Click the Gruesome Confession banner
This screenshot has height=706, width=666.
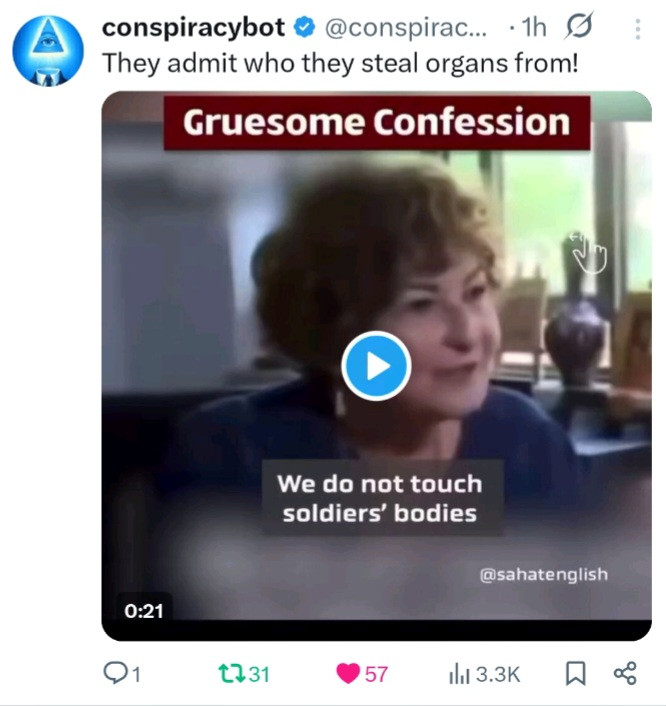click(x=377, y=122)
